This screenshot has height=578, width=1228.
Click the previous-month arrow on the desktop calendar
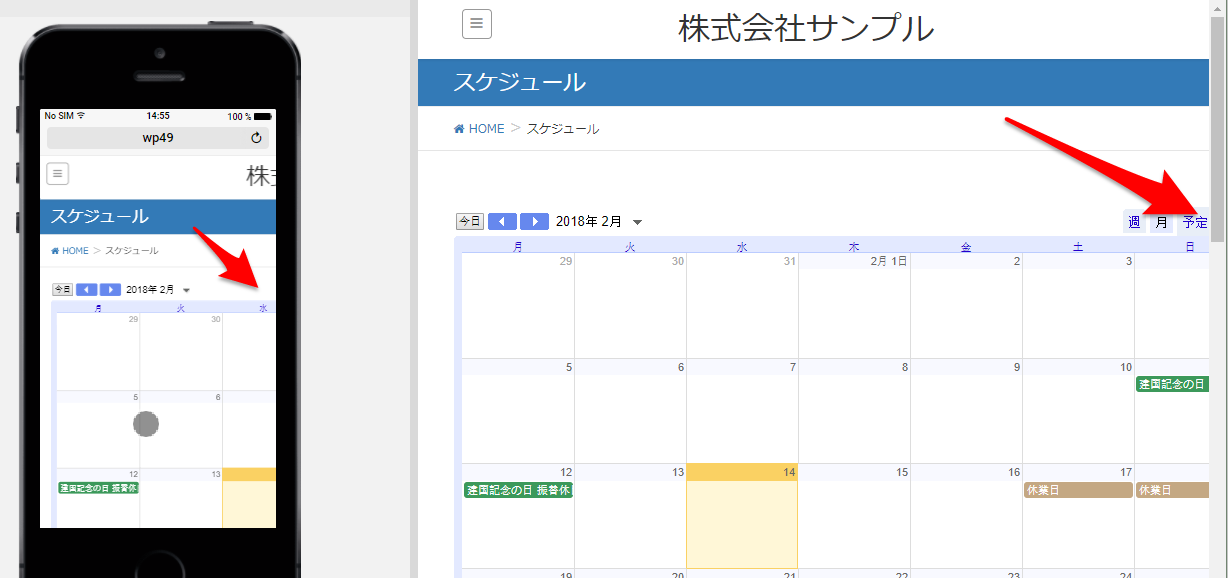point(502,221)
